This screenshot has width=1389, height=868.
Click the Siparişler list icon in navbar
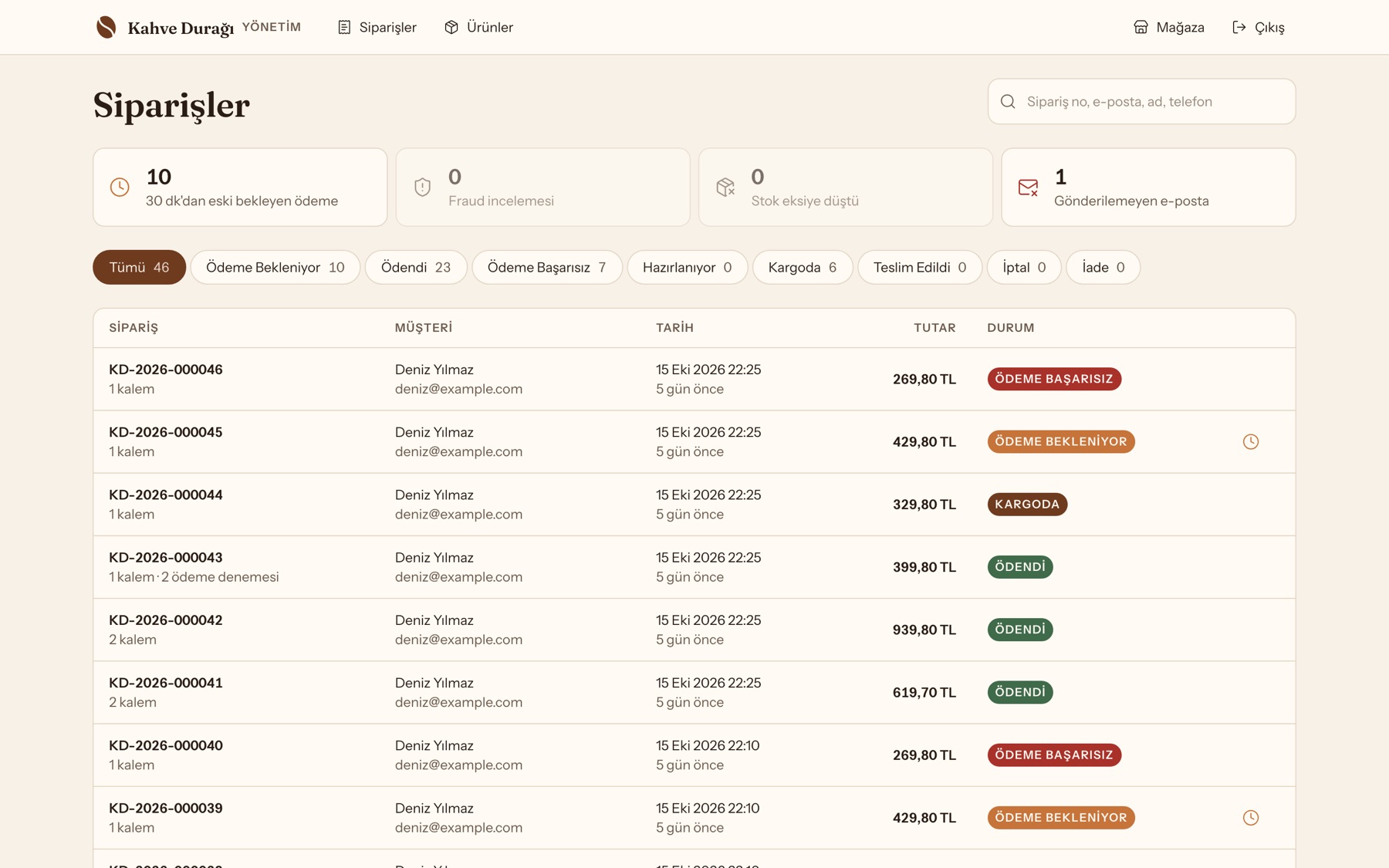(x=344, y=27)
